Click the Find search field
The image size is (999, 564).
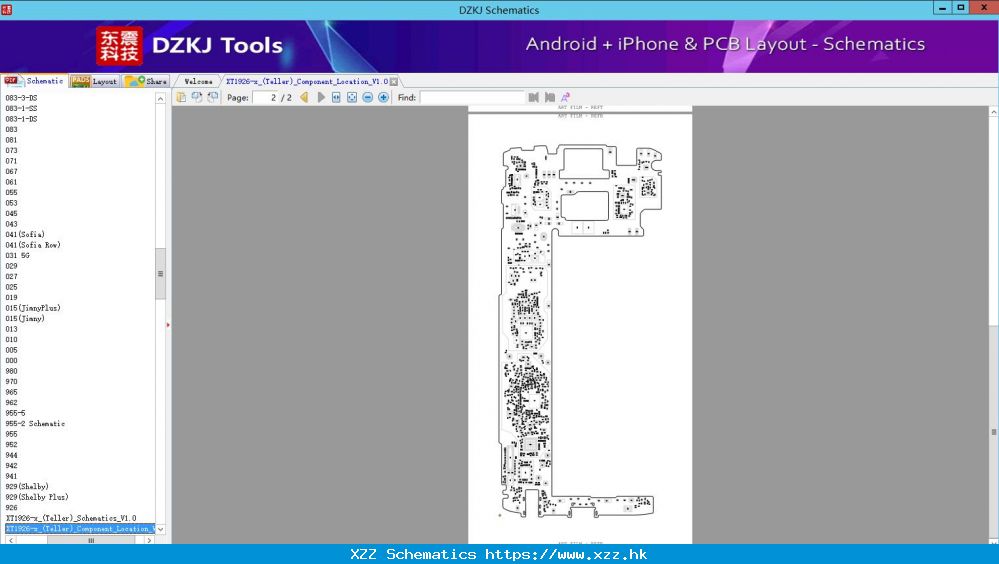click(x=472, y=98)
